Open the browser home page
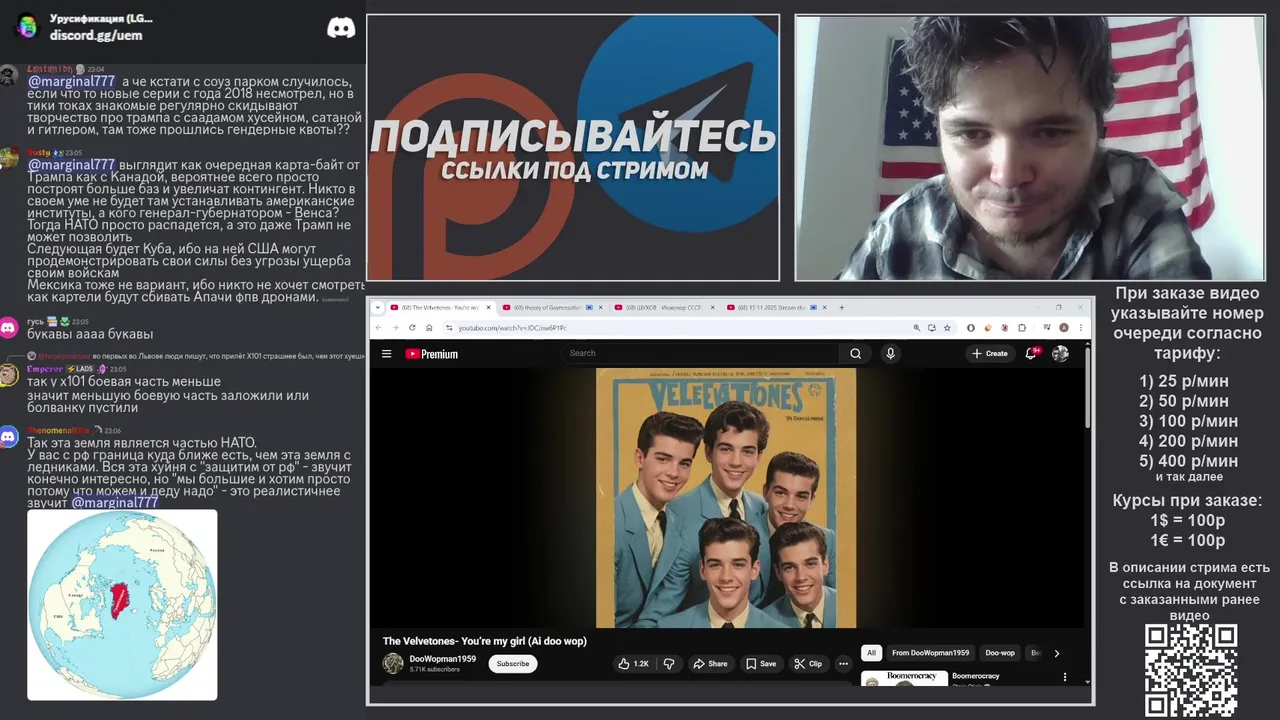Screen dimensions: 1280x720 (429, 327)
